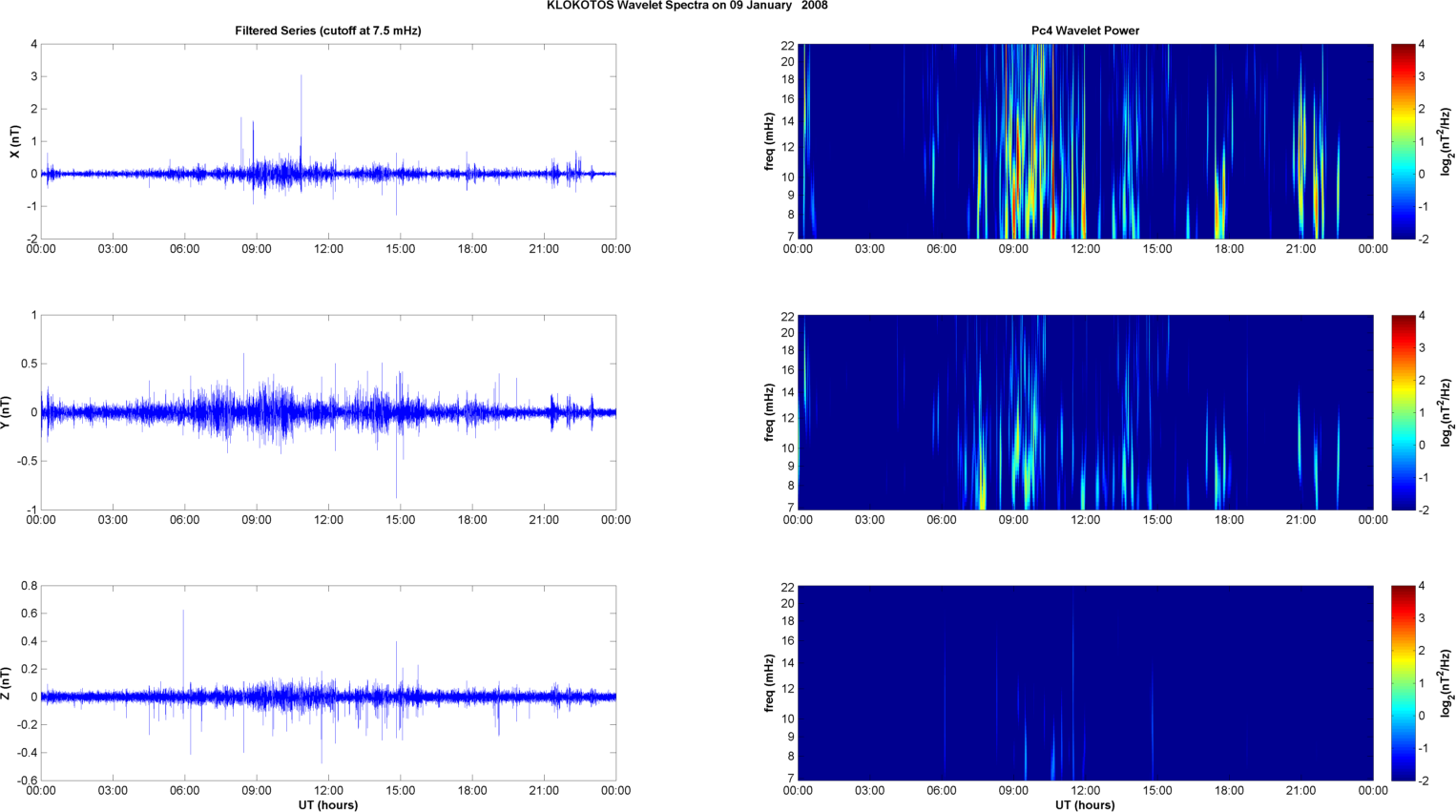Screen dimensions: 1456x812
Task: Click the "0.5" tick on the Y axis
Action: [29, 364]
